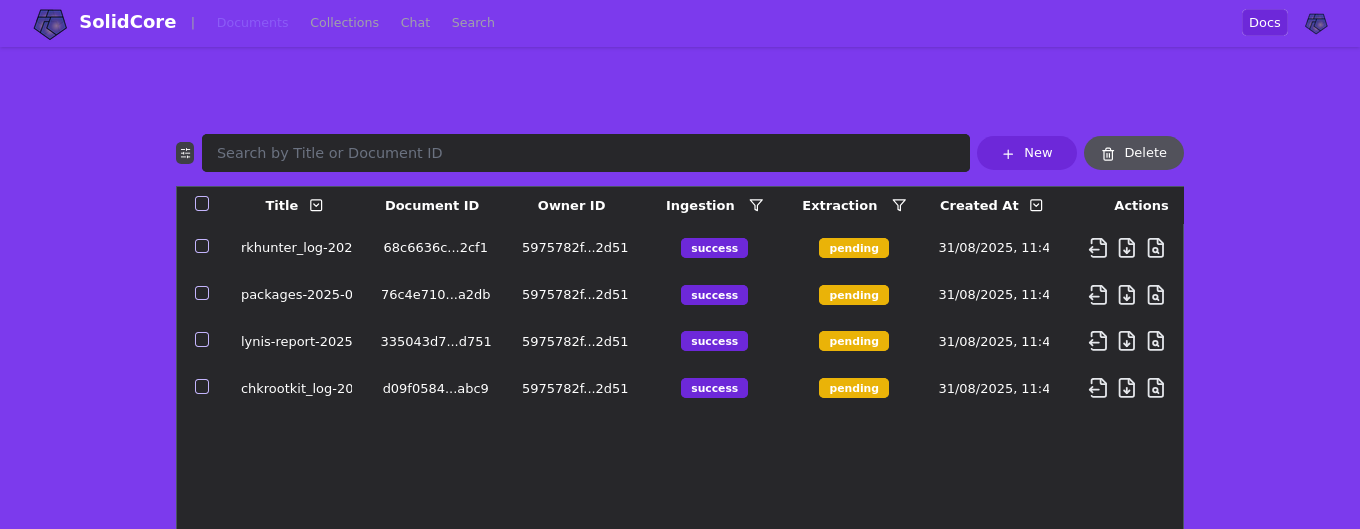Viewport: 1360px width, 529px height.
Task: Click the file-with-magnifier icon in the rkhunter_log row
Action: pyautogui.click(x=1156, y=248)
